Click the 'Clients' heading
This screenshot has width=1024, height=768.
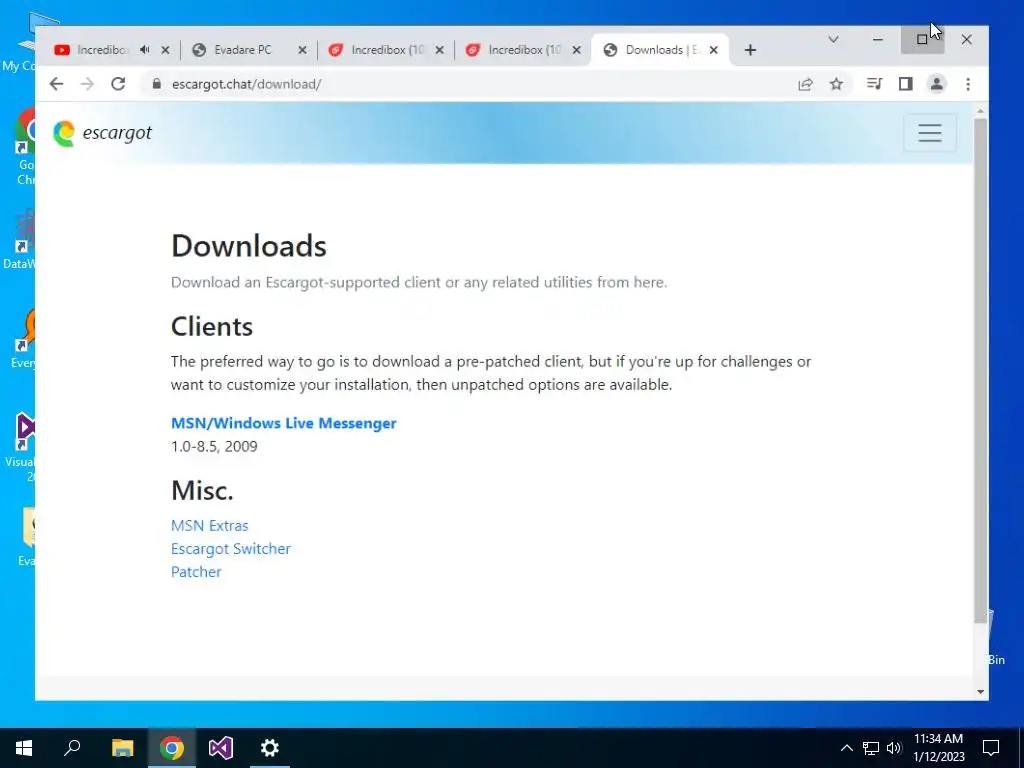[x=212, y=327]
